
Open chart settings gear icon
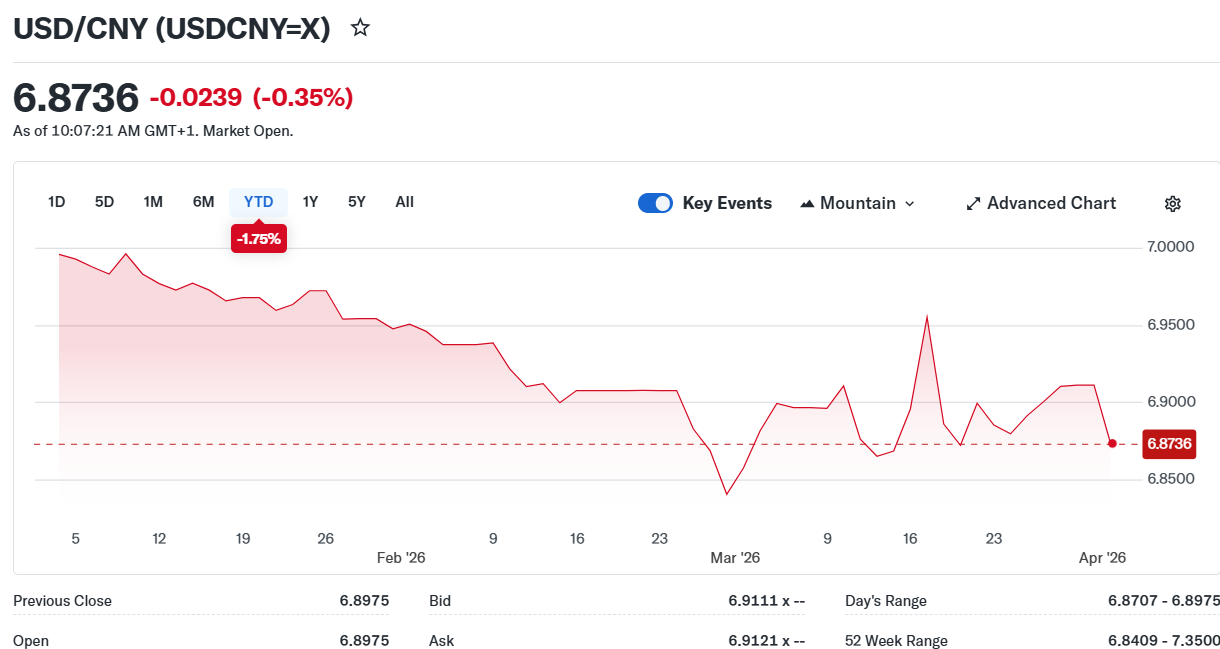1173,204
